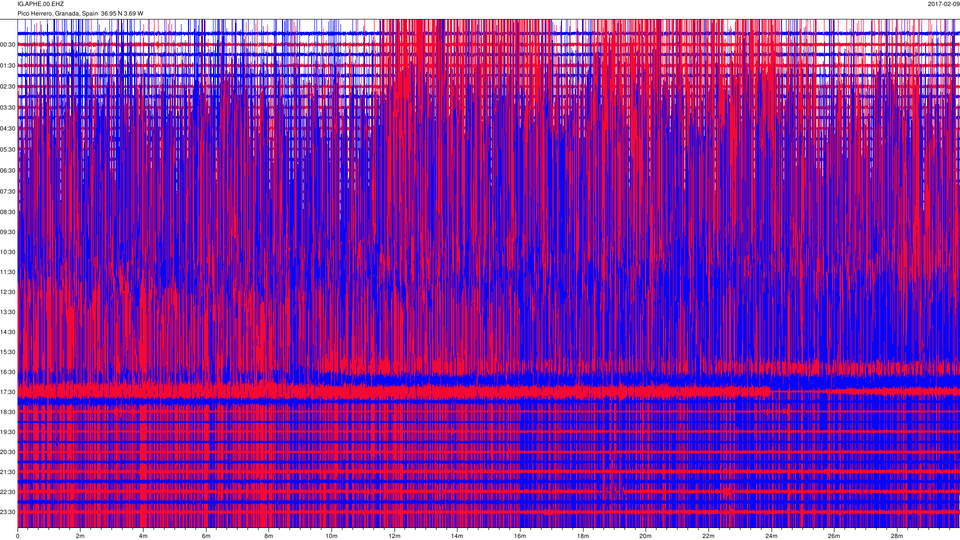Click the '00:30' time axis label
This screenshot has height=540, width=960.
pos(7,45)
